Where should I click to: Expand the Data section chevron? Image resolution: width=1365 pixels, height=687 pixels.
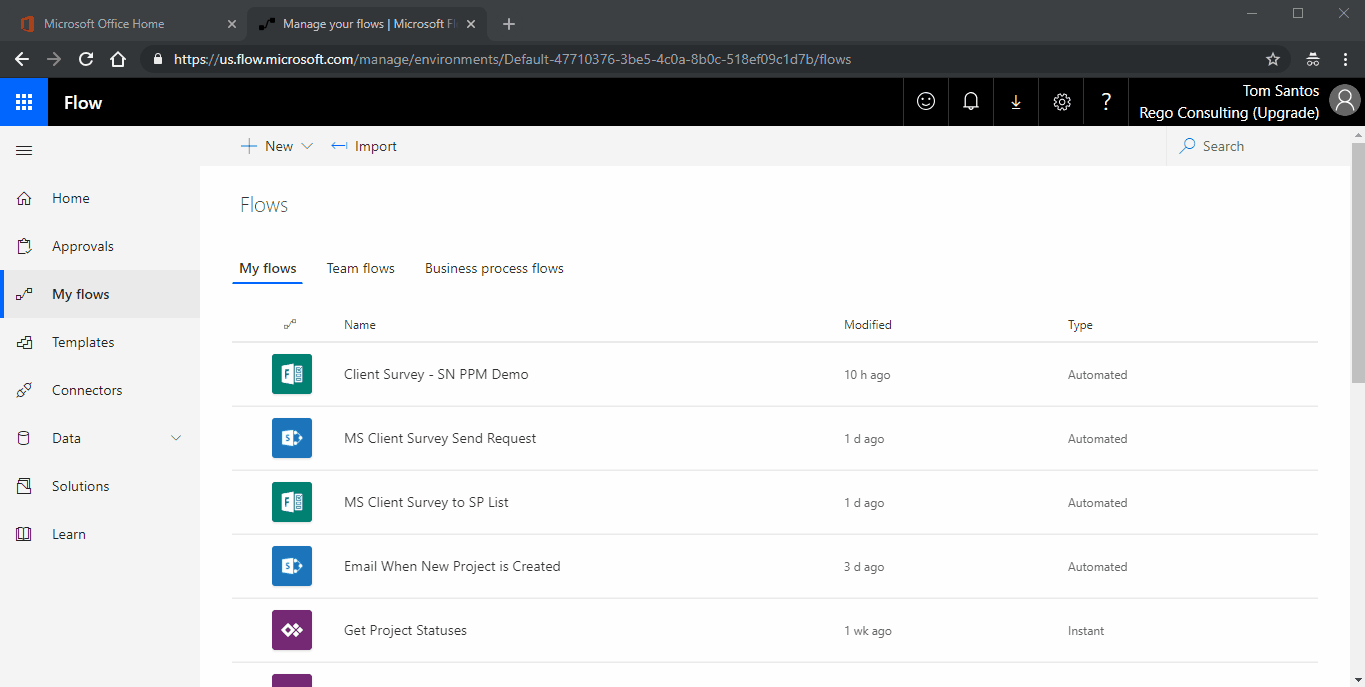(x=177, y=438)
